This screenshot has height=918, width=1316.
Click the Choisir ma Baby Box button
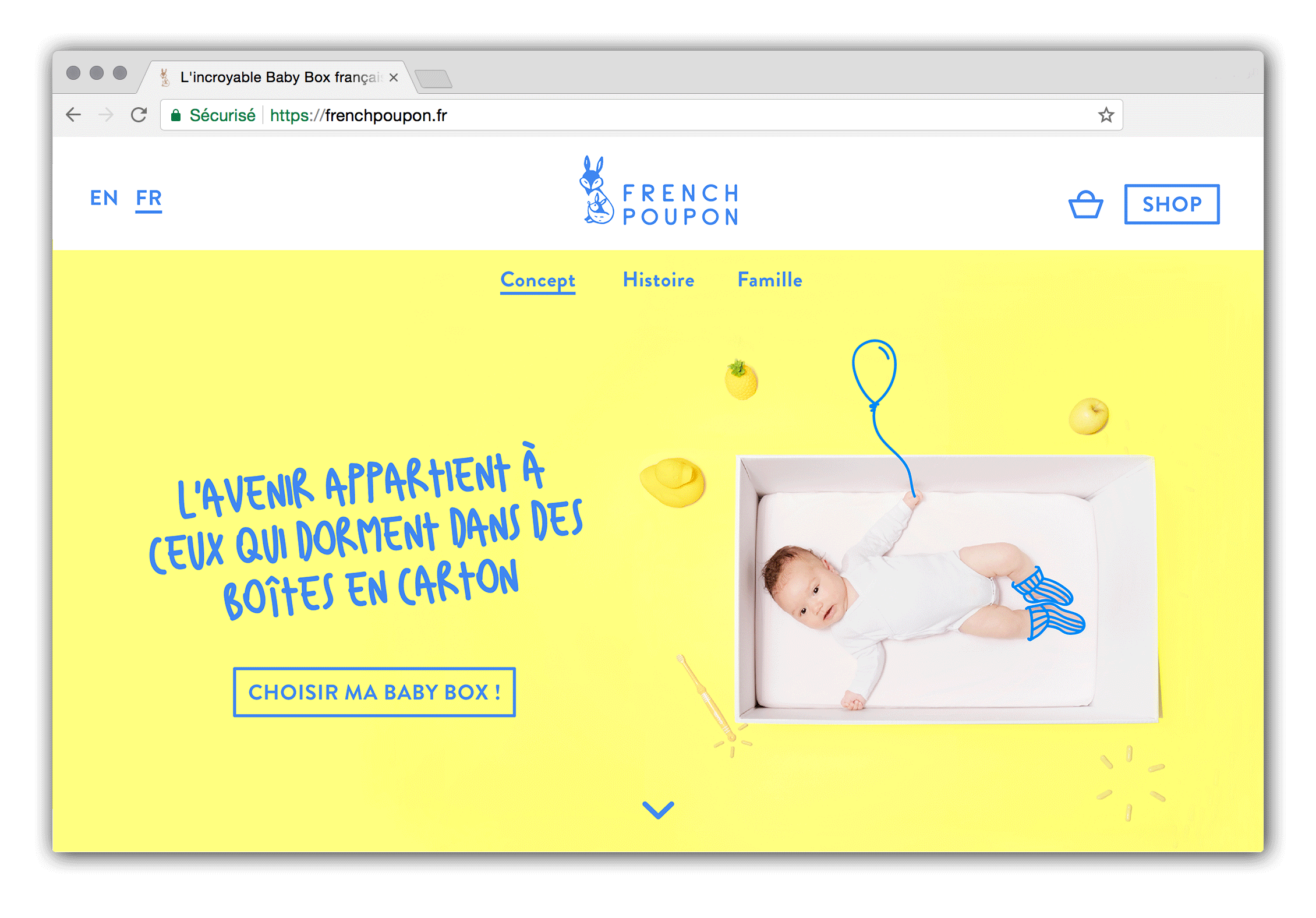click(x=374, y=692)
